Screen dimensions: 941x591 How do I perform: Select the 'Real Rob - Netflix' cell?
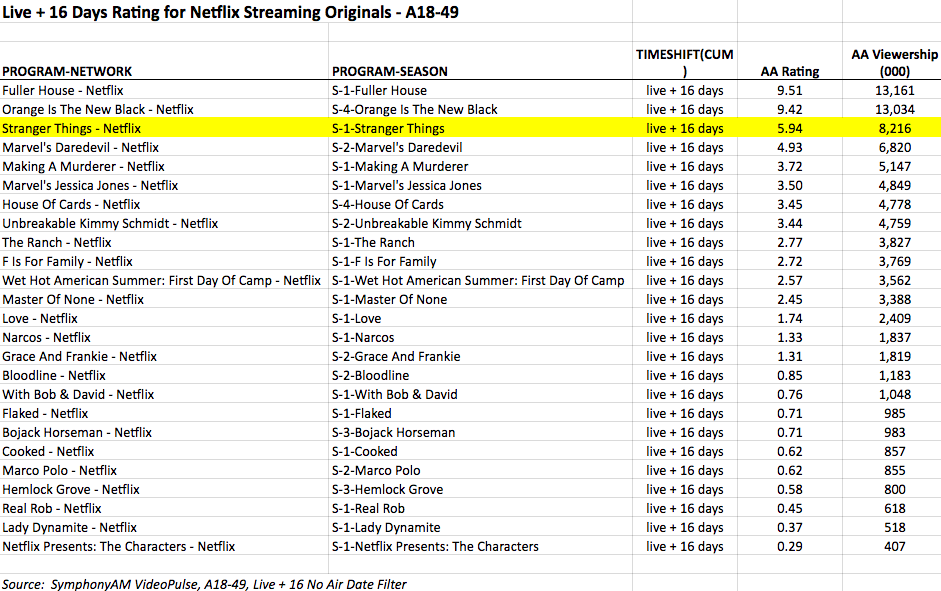pyautogui.click(x=52, y=509)
